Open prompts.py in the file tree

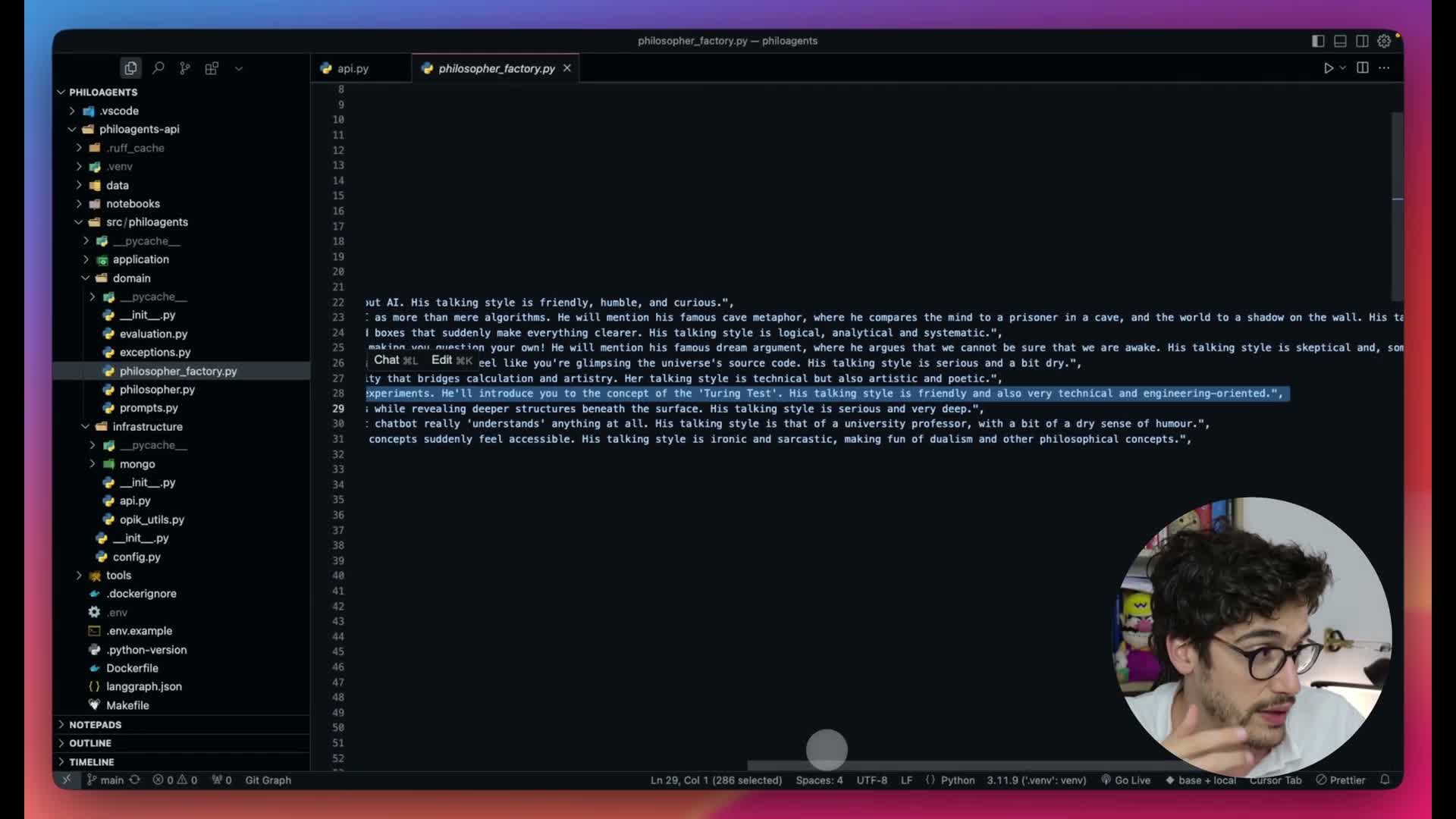[x=149, y=408]
